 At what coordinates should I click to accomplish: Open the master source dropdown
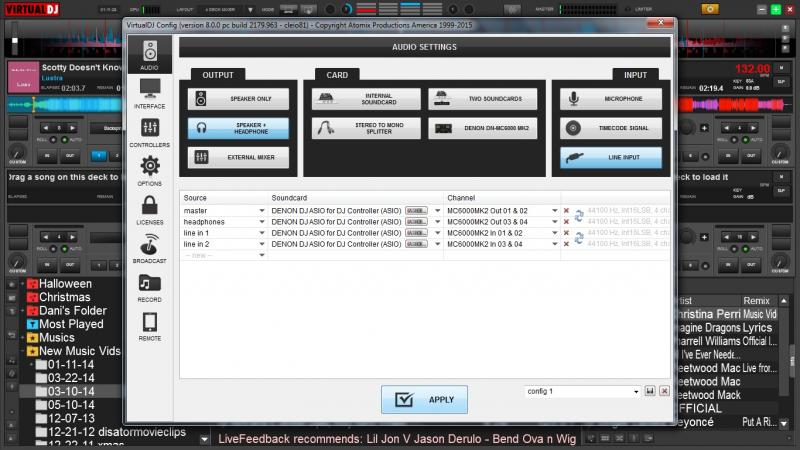click(262, 211)
